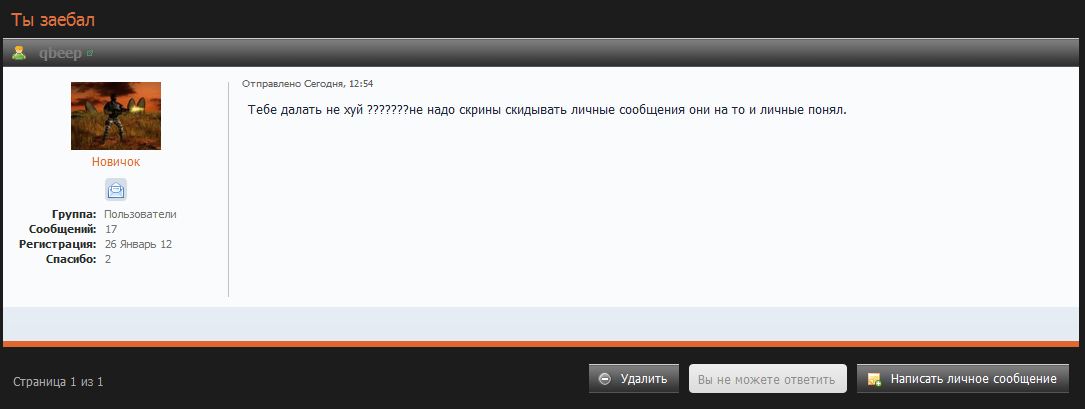The width and height of the screenshot is (1085, 409).
Task: Open the qbeep username link
Action: click(61, 53)
